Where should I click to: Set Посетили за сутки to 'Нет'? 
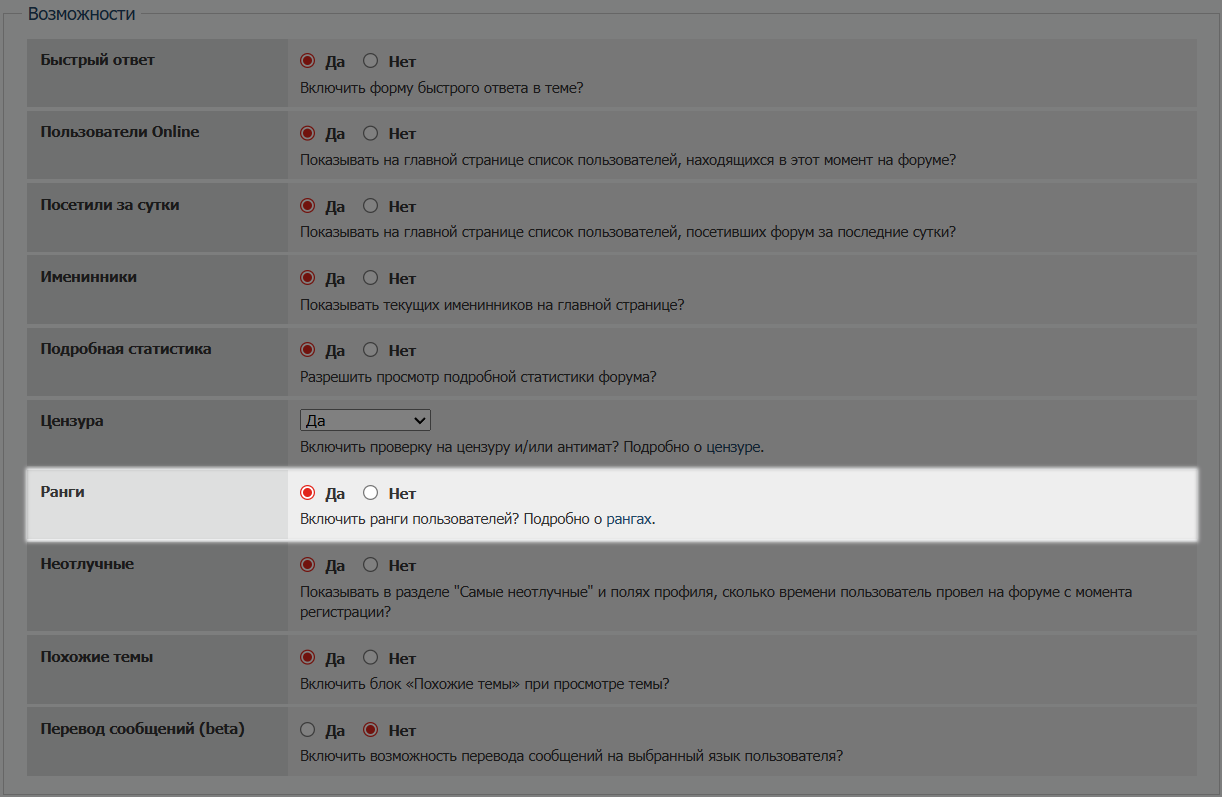pos(370,206)
